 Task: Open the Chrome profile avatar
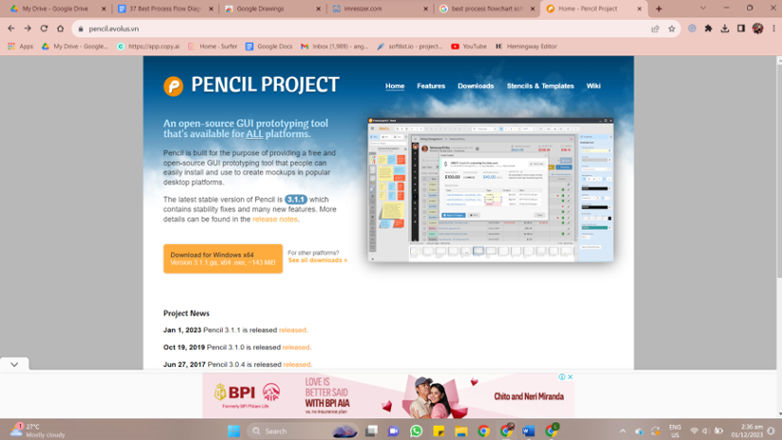(758, 29)
